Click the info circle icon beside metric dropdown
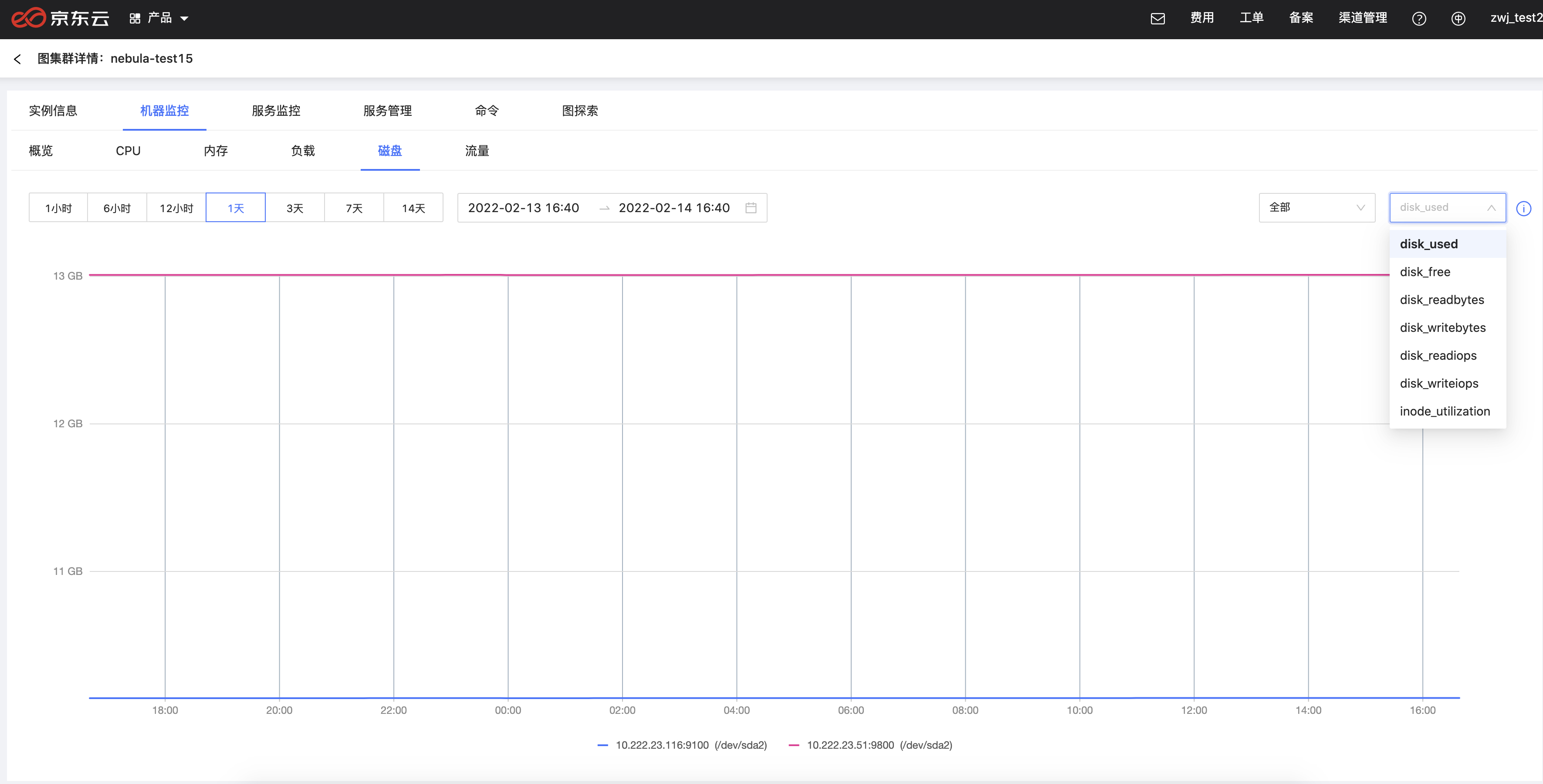The image size is (1543, 784). tap(1524, 209)
